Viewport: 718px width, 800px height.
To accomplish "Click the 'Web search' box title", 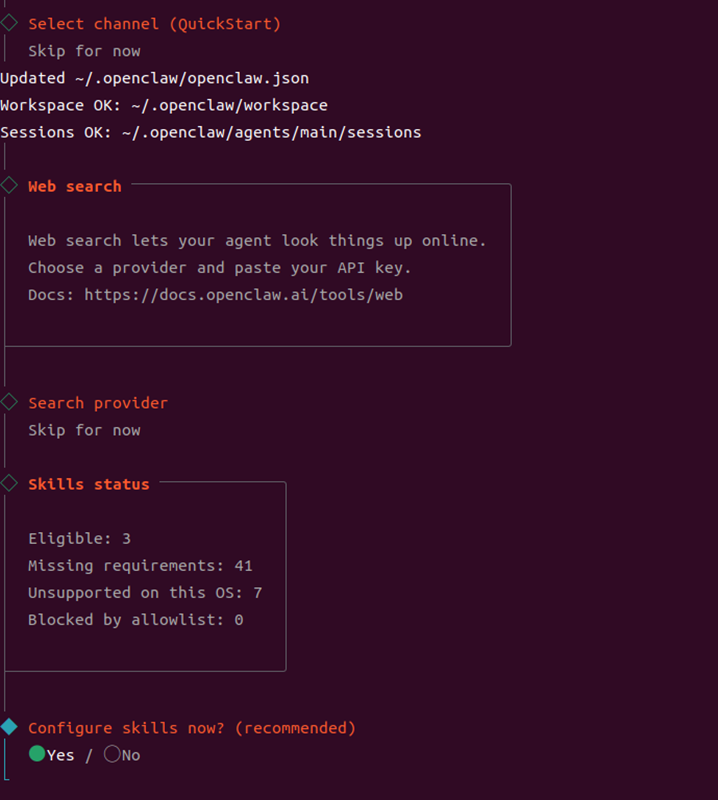I will (75, 186).
